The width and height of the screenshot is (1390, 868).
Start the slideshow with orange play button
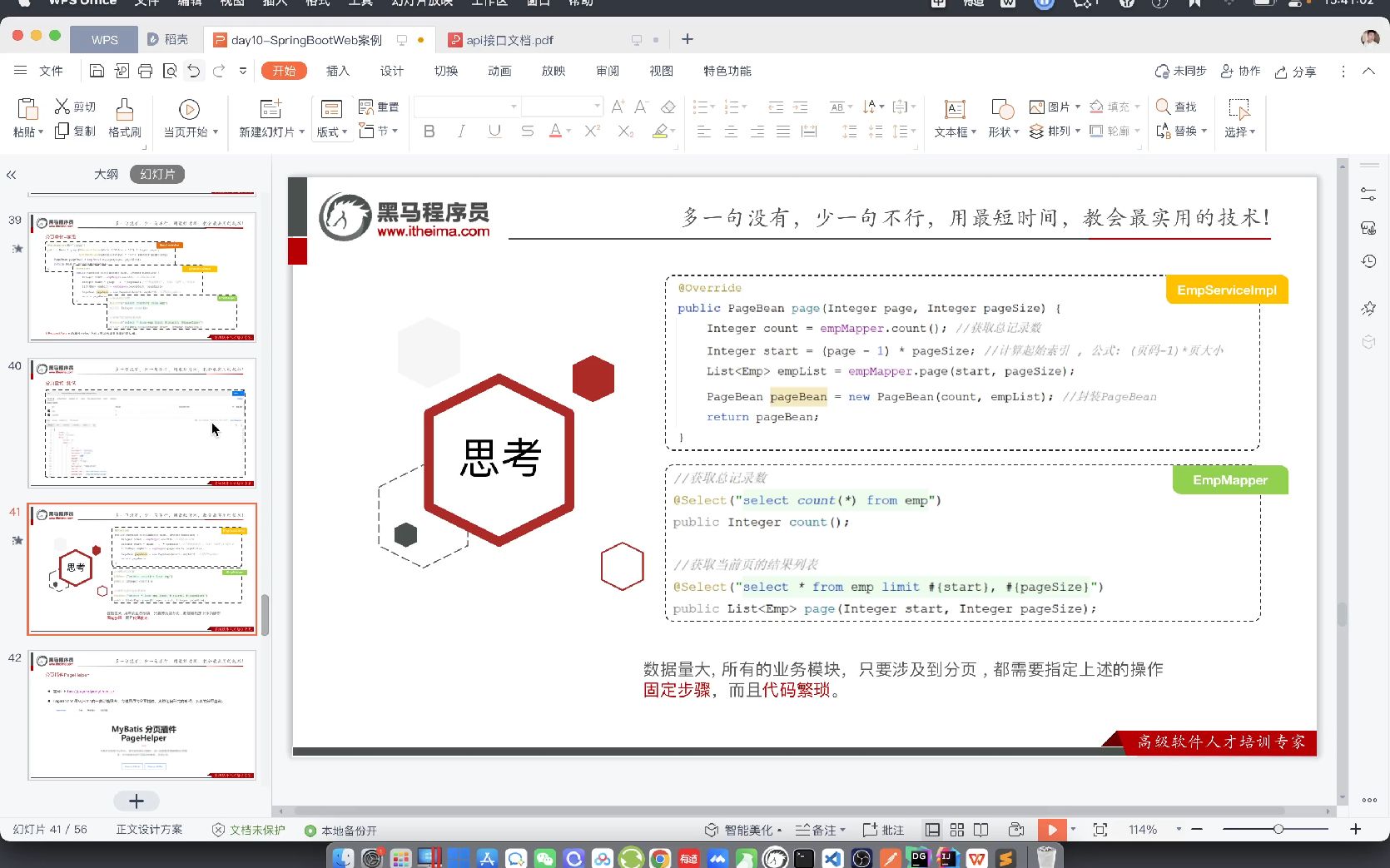point(1052,830)
